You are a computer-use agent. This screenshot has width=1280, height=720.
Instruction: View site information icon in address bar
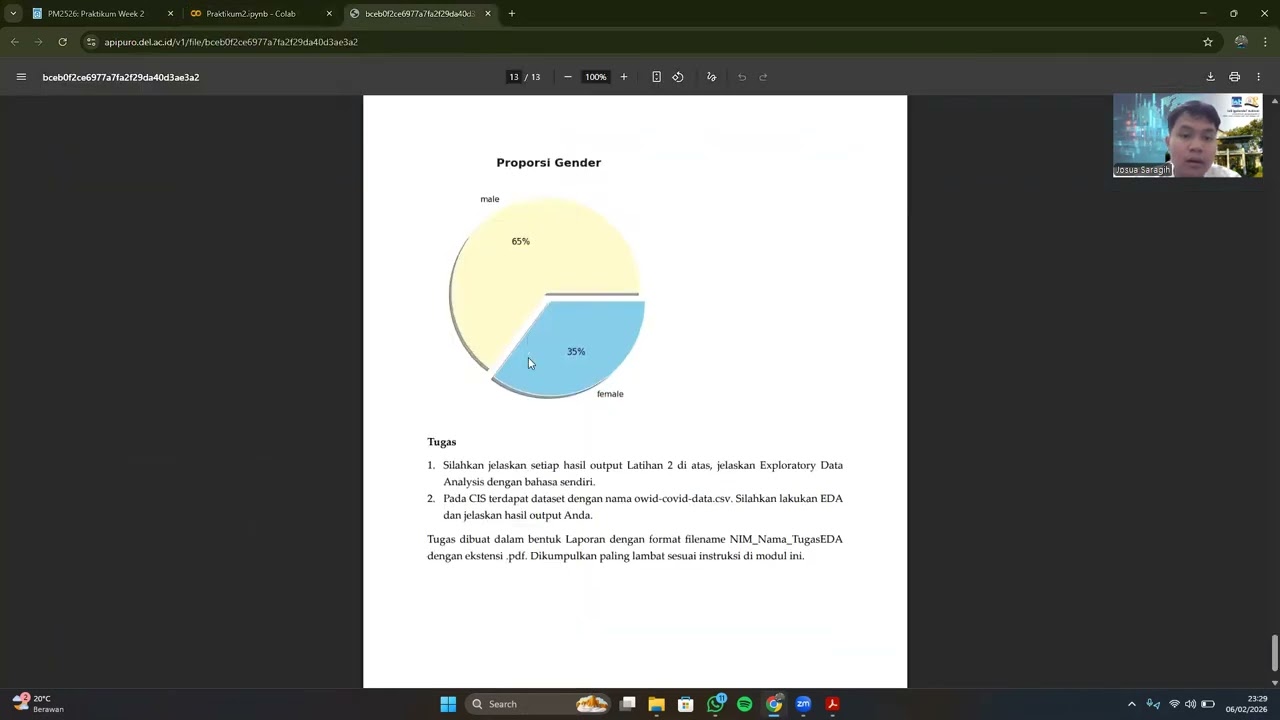click(92, 42)
